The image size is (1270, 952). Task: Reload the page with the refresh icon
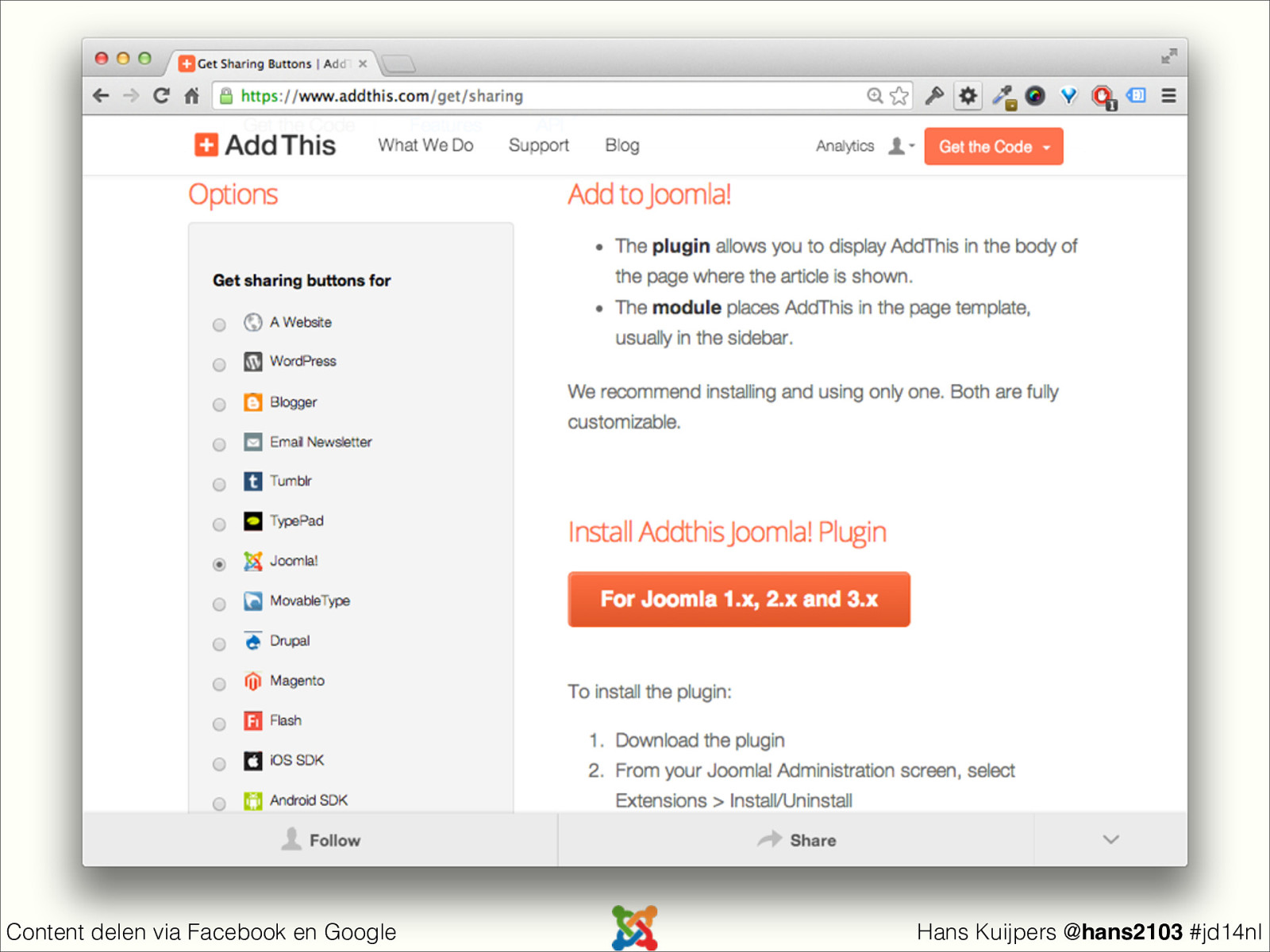click(x=161, y=96)
